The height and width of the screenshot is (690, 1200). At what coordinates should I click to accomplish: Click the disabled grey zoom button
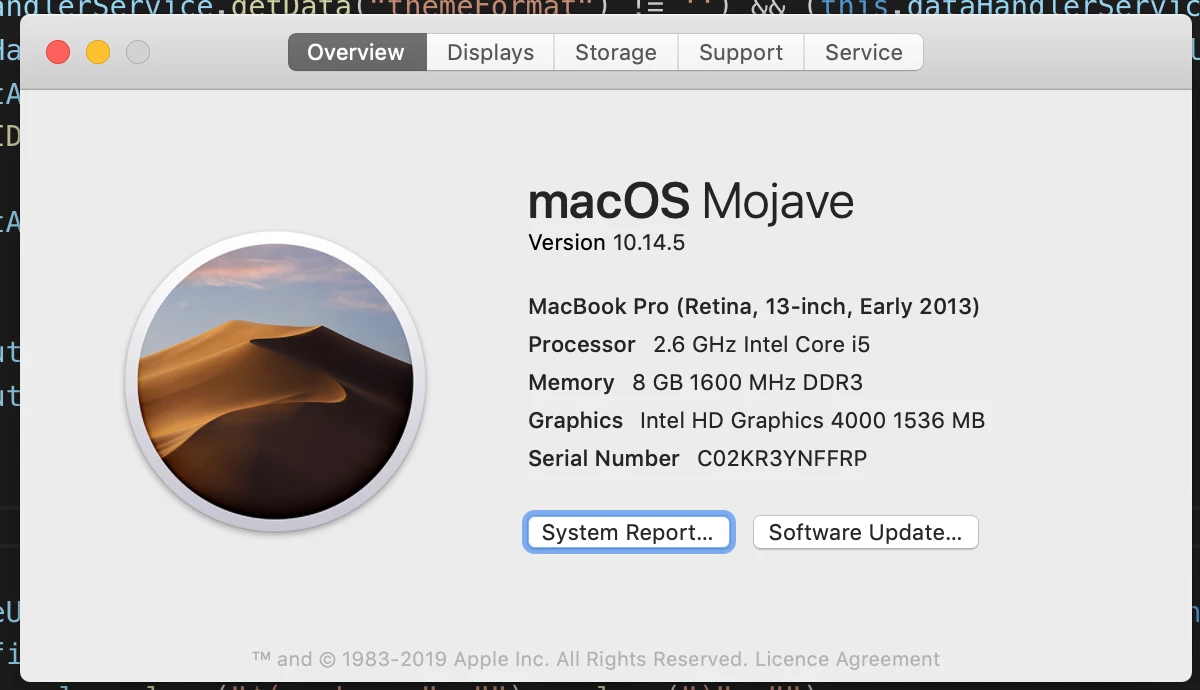[x=138, y=52]
